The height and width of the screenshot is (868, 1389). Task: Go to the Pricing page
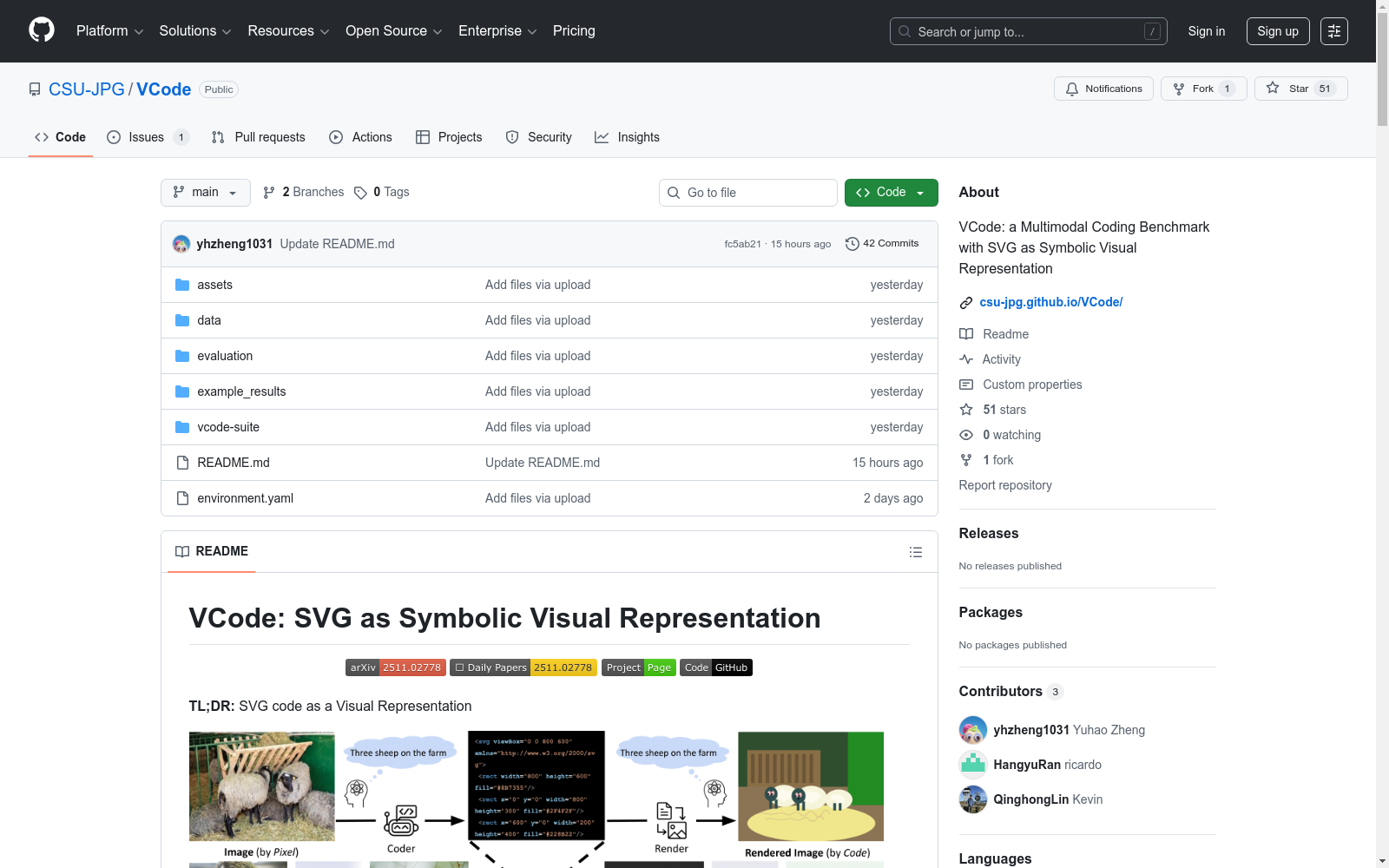coord(574,31)
